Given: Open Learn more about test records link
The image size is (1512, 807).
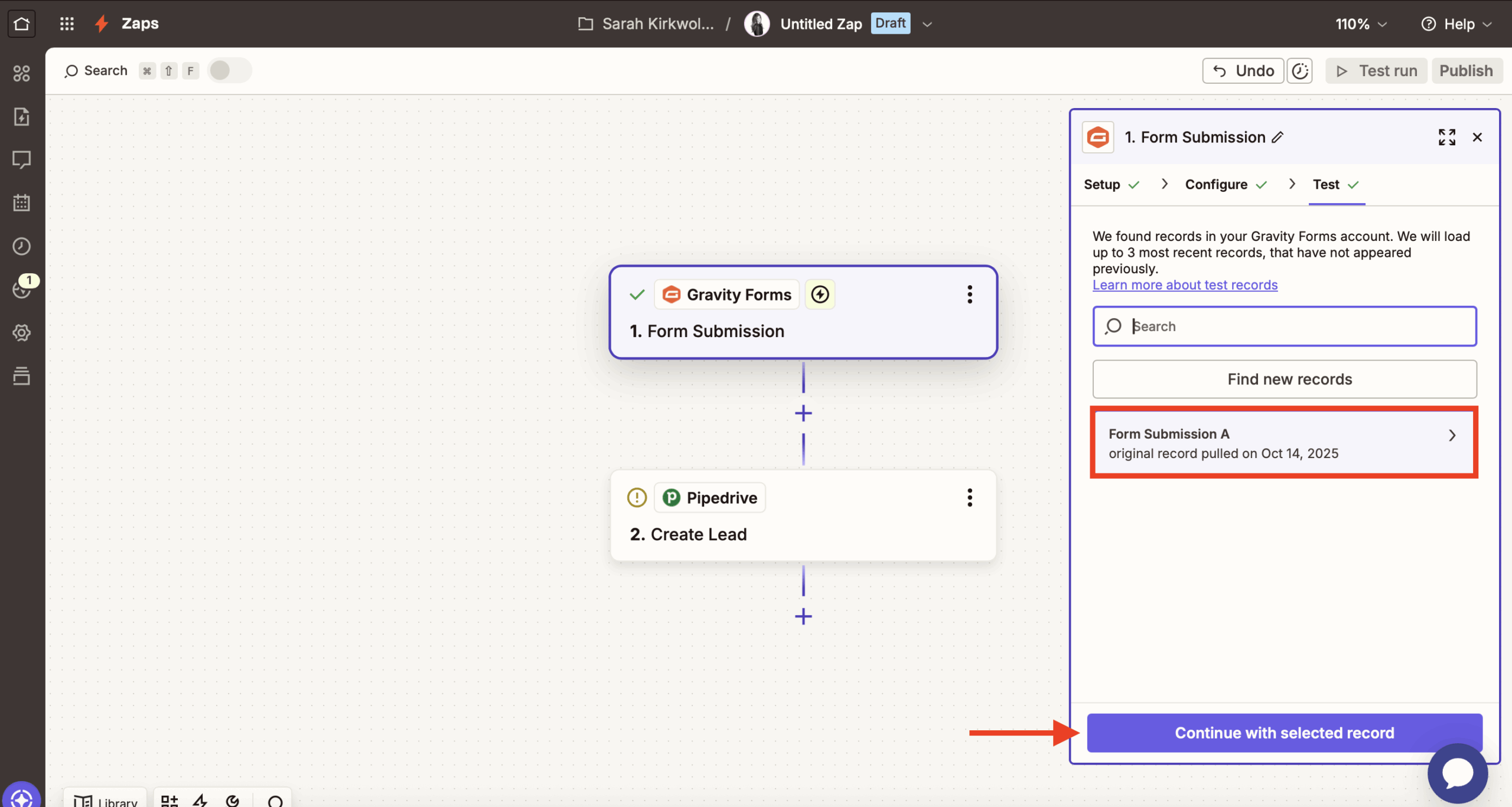Looking at the screenshot, I should click(1185, 285).
